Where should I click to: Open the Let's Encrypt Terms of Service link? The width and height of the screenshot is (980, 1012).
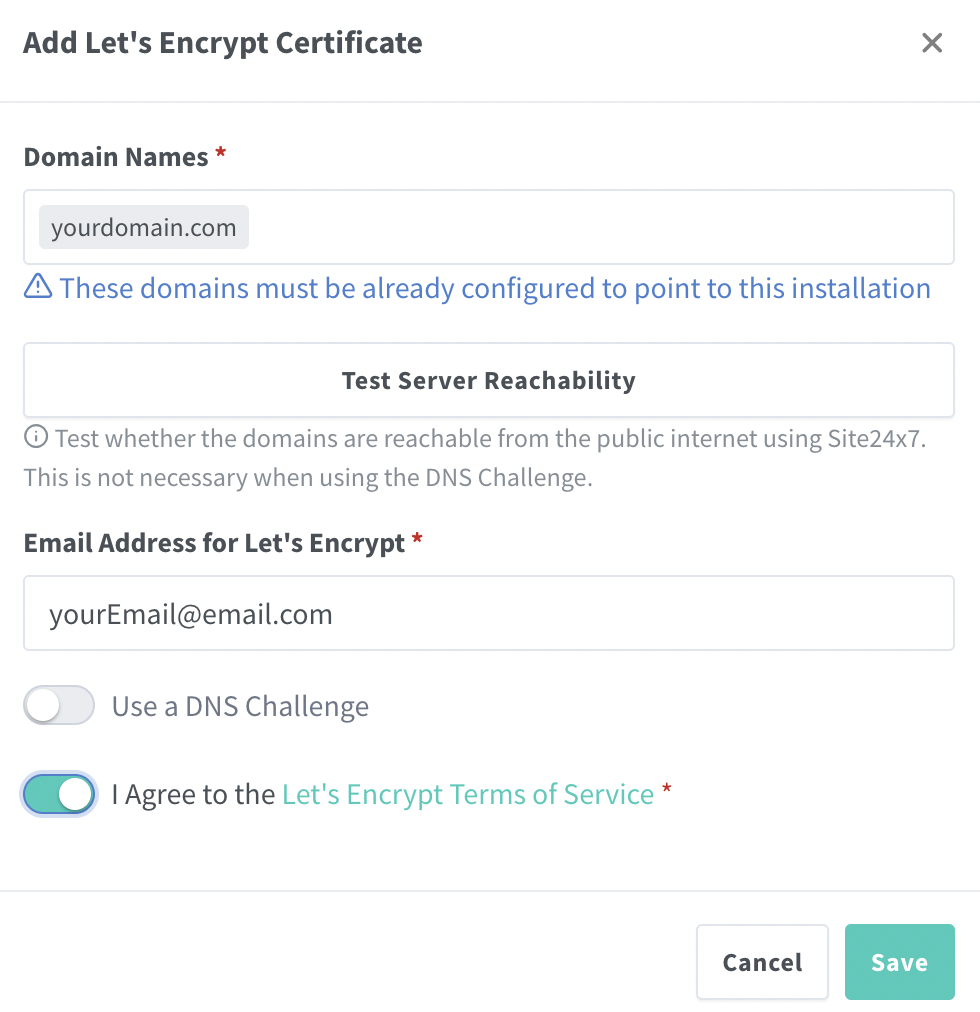[468, 794]
